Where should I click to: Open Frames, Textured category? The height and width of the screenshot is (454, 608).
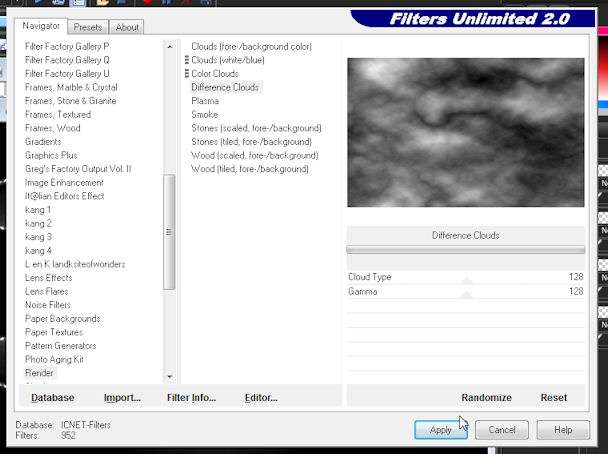tap(58, 114)
